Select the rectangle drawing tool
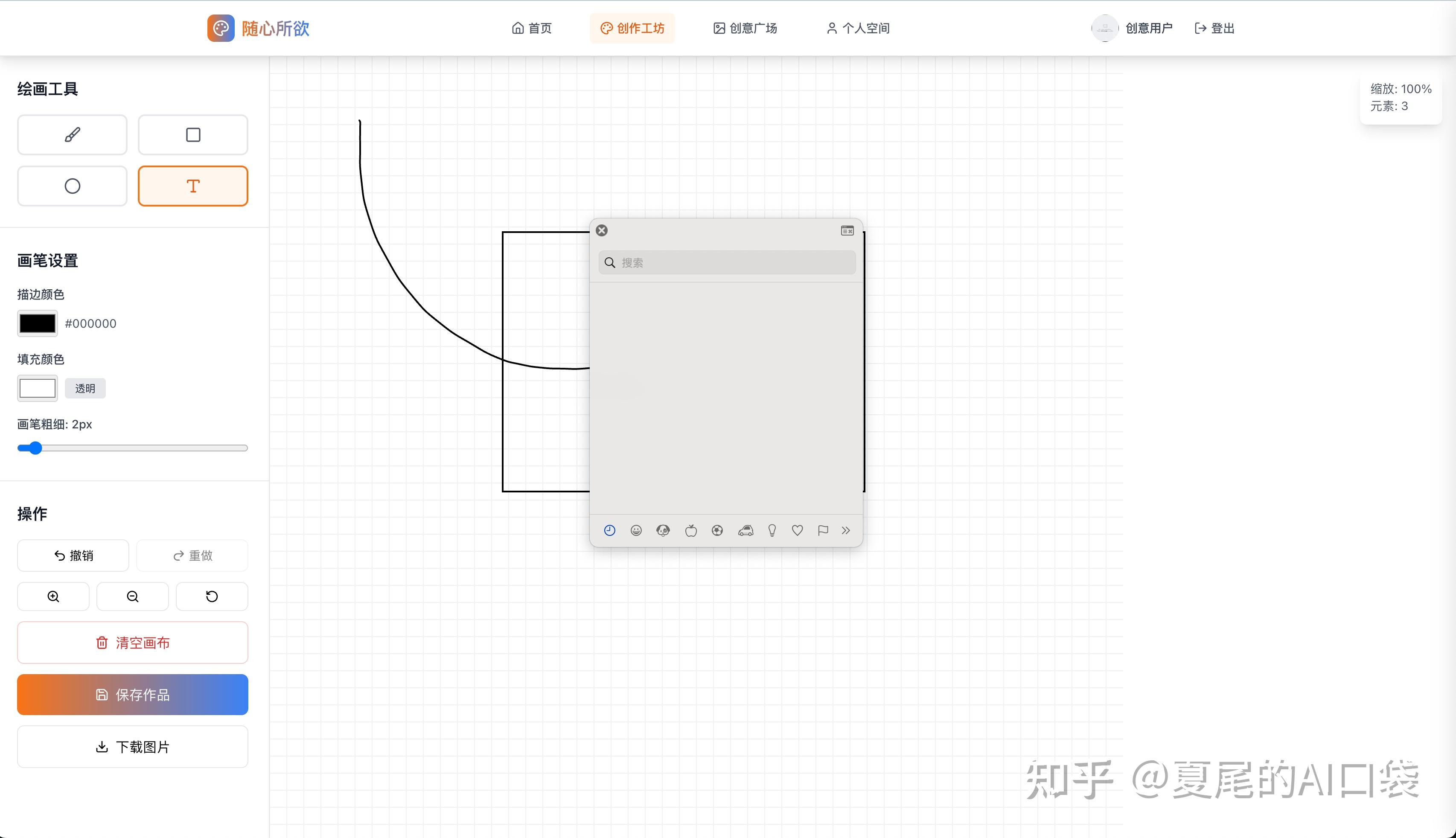Image resolution: width=1456 pixels, height=838 pixels. pyautogui.click(x=193, y=135)
